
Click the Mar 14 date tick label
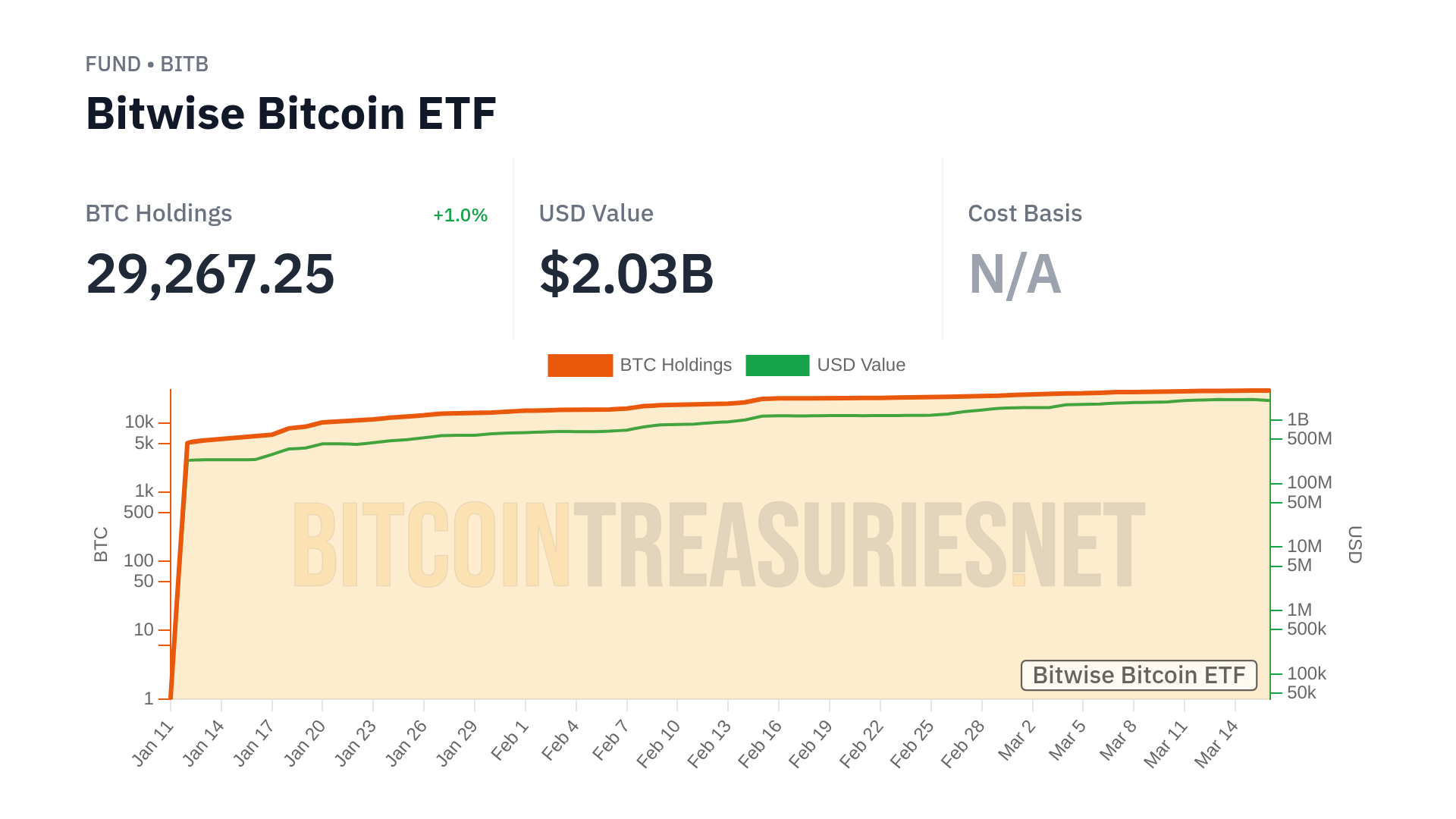click(x=1216, y=744)
